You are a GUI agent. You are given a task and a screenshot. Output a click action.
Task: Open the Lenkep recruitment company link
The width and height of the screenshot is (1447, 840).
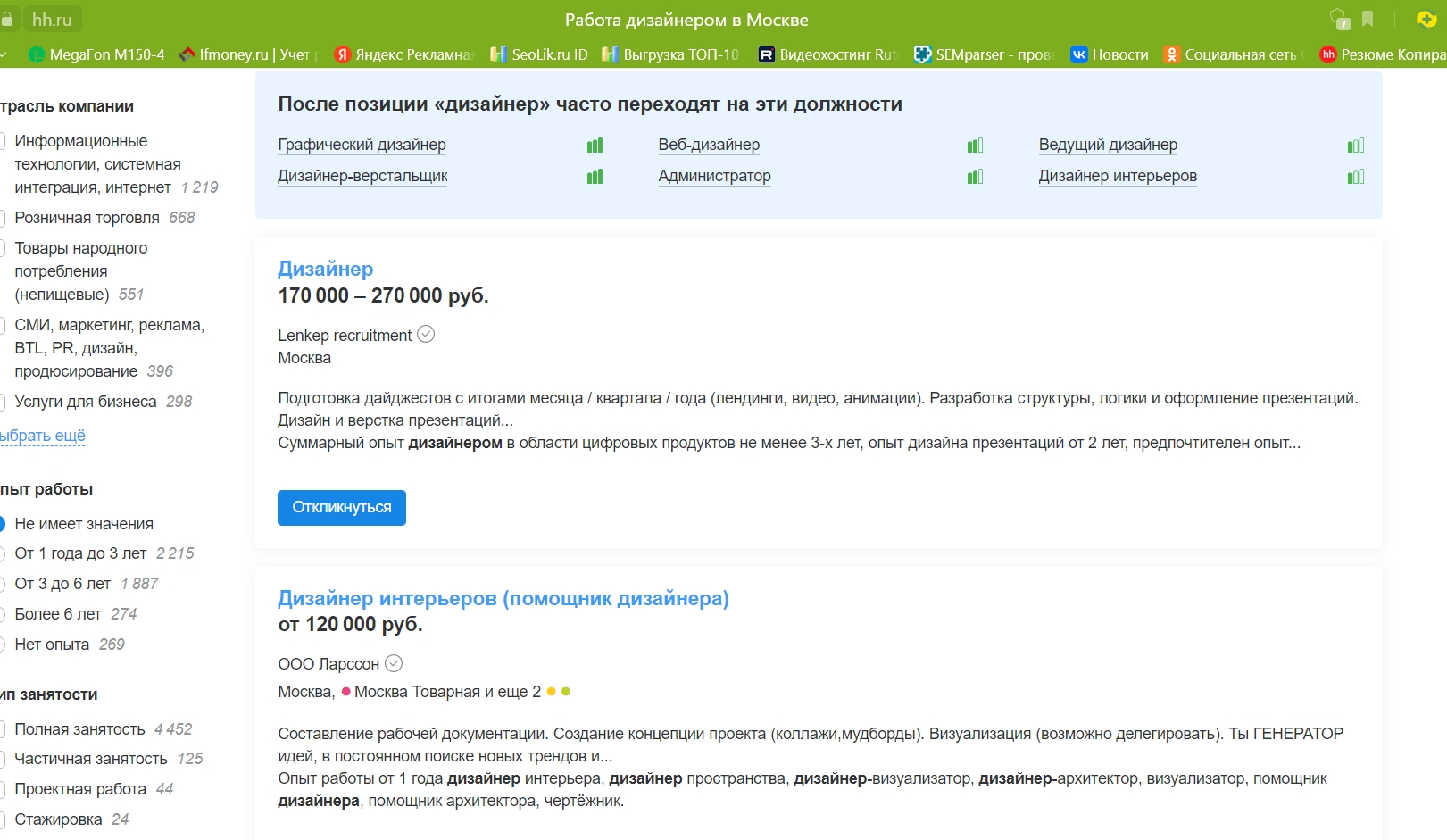[x=345, y=336]
